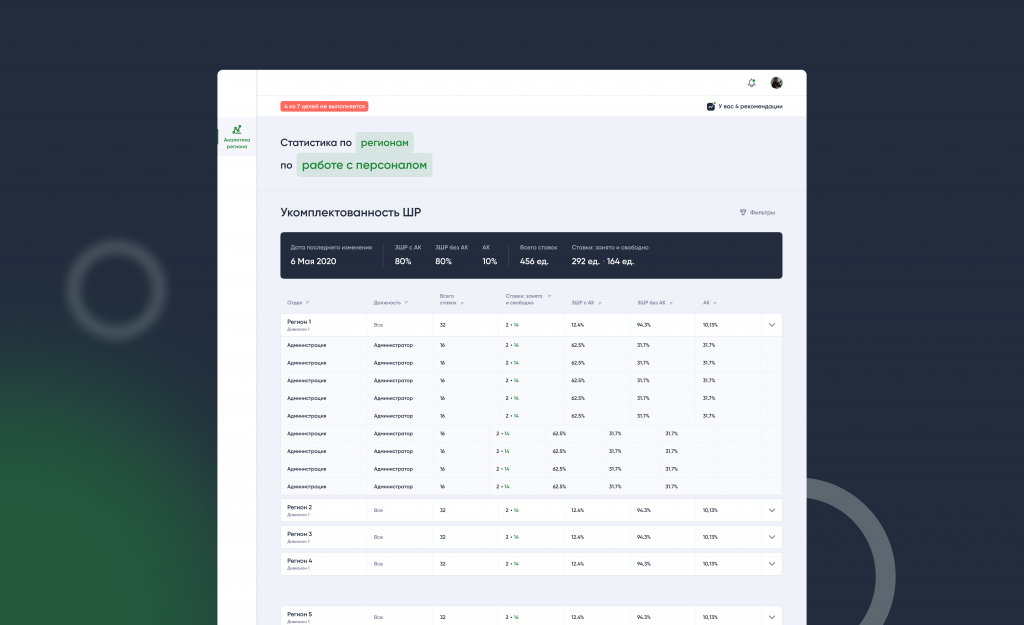This screenshot has height=625, width=1024.
Task: Open the recommendations chart icon
Action: [x=711, y=106]
